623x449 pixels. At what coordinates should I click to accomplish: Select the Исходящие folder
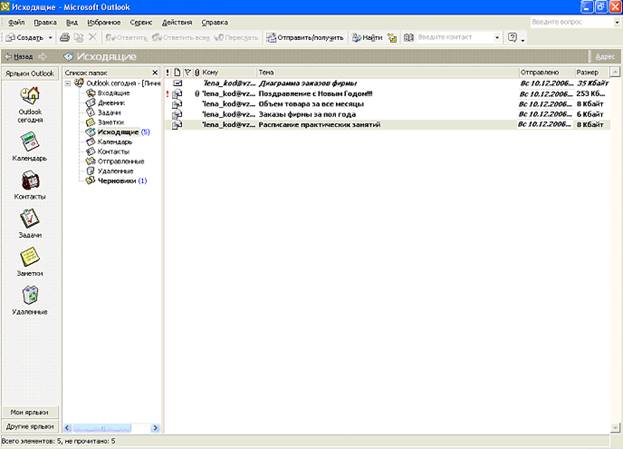tap(118, 132)
